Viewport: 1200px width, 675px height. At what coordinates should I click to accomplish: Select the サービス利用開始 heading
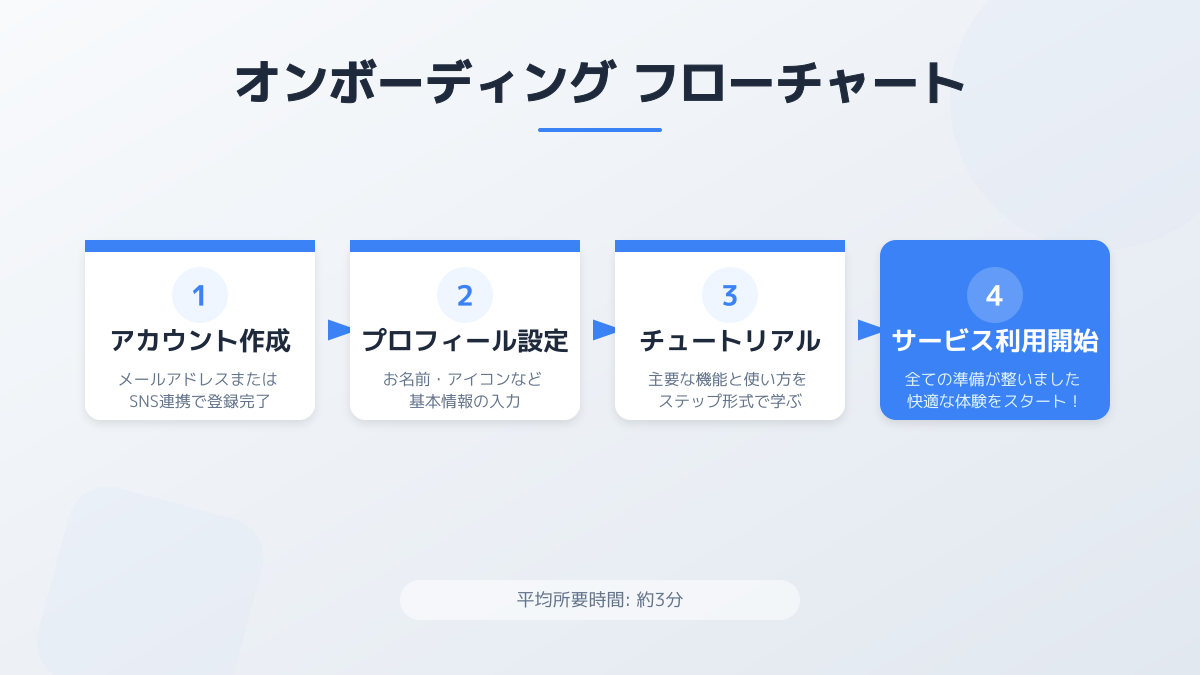995,341
